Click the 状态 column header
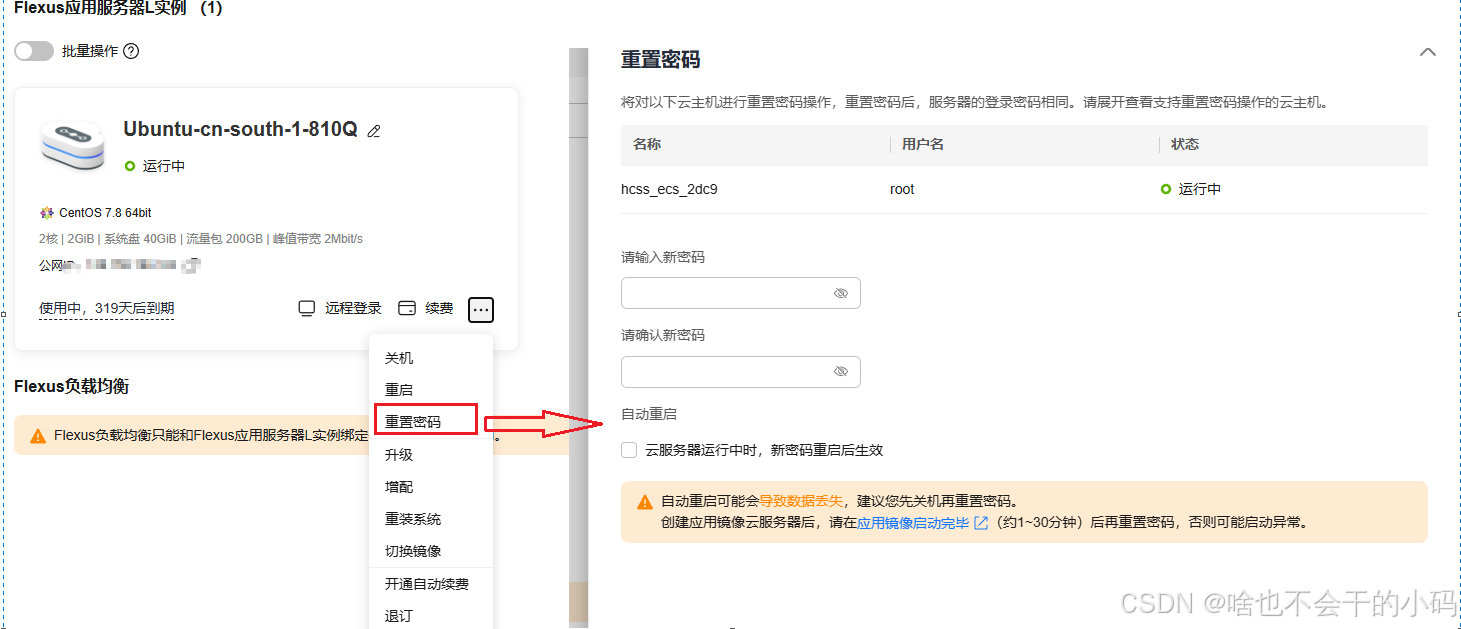 coord(1185,144)
